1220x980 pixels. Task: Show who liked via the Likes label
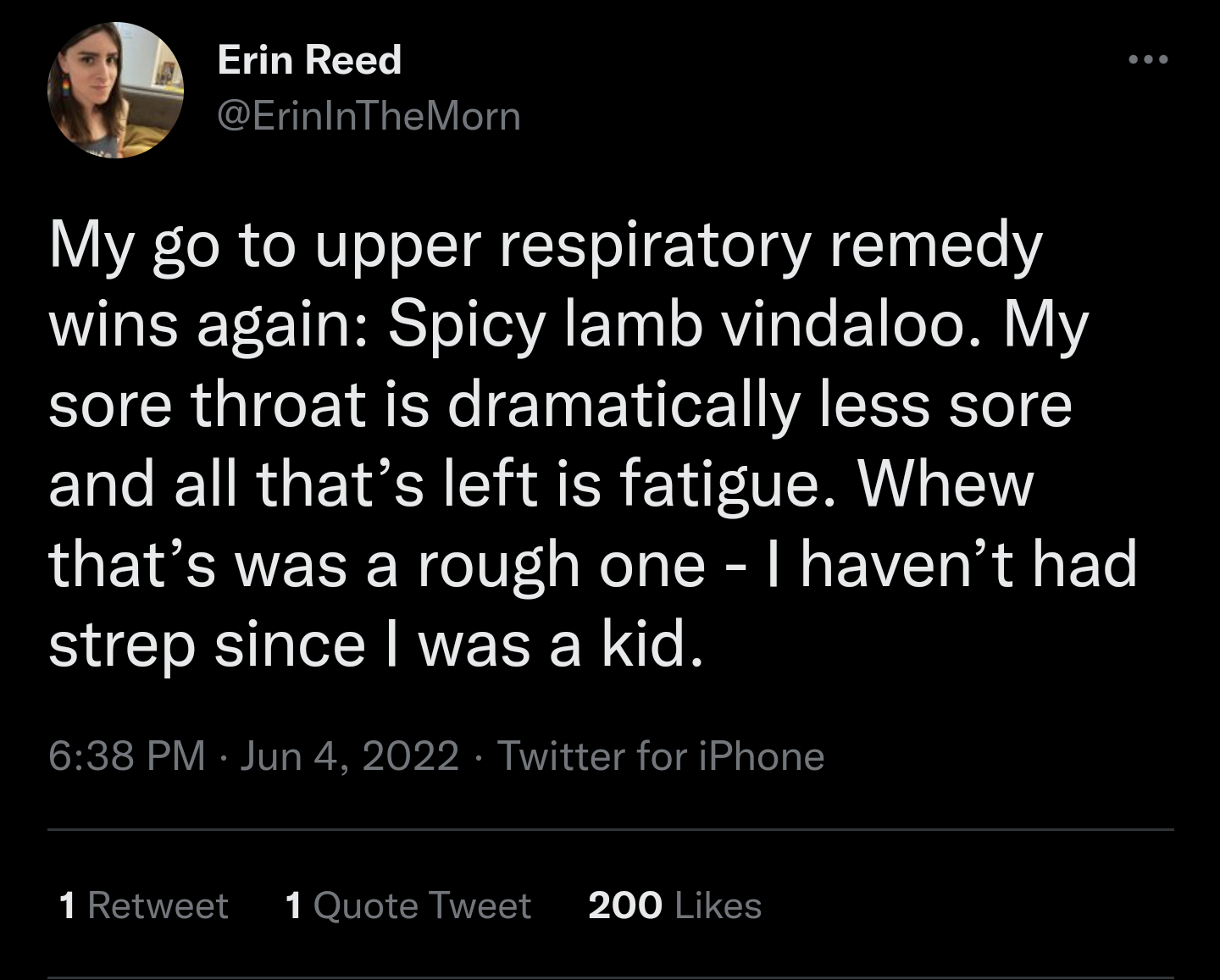718,905
